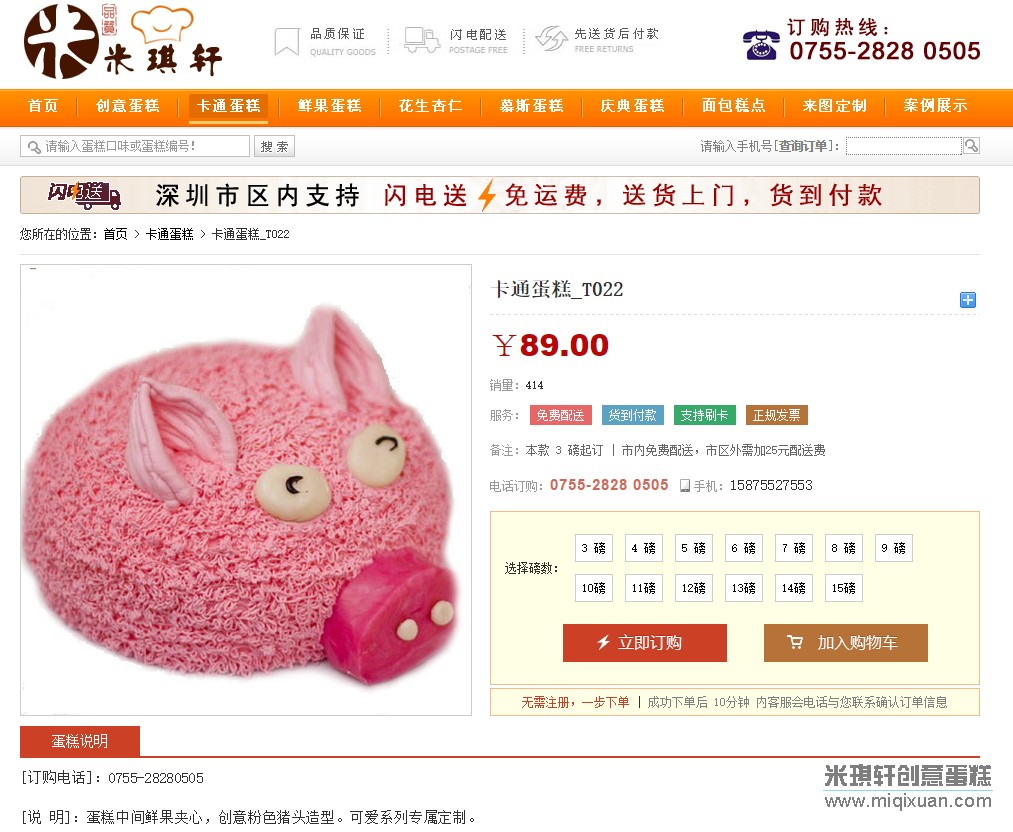
Task: Click the 加入购物车 button
Action: [x=846, y=643]
